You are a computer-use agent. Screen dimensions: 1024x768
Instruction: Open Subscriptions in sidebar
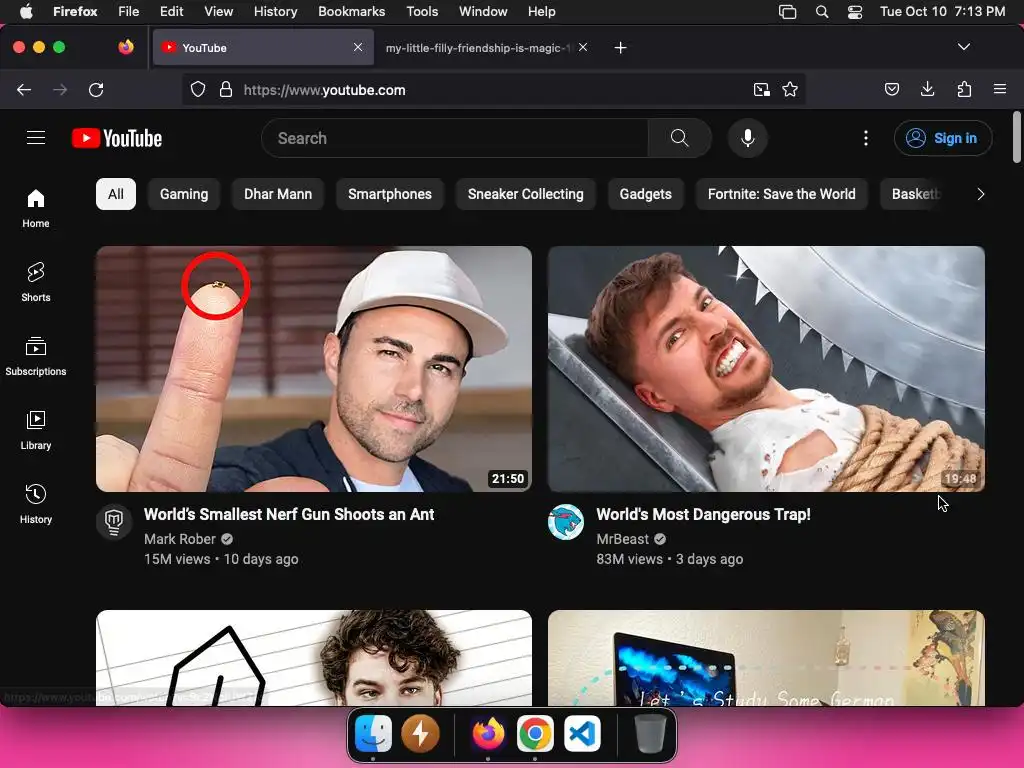click(x=36, y=356)
